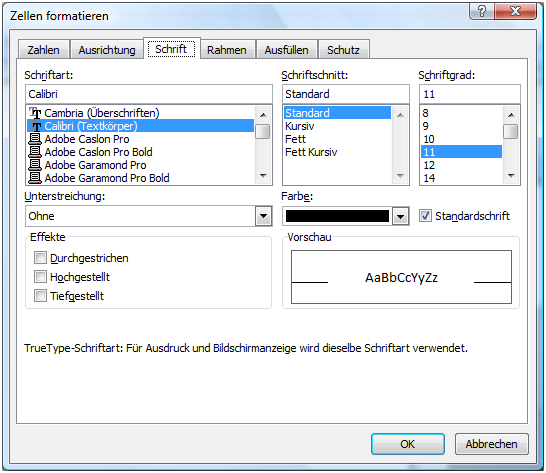
Task: Choose font size 11 in list
Action: tap(461, 152)
